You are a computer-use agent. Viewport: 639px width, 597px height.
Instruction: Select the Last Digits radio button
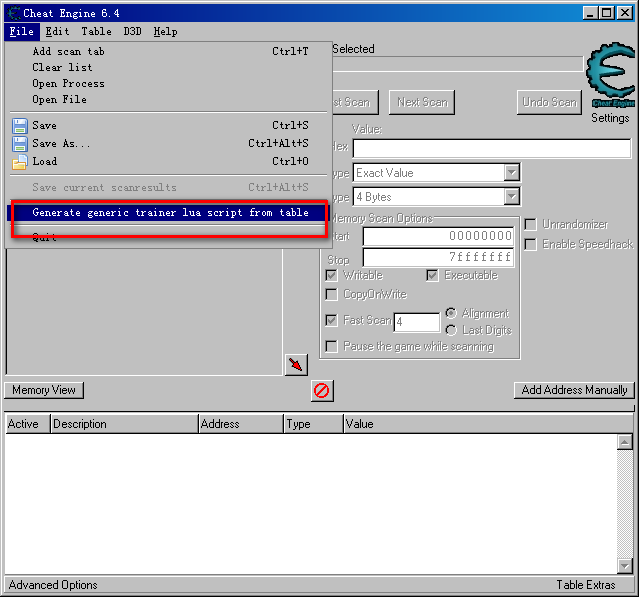tap(451, 330)
